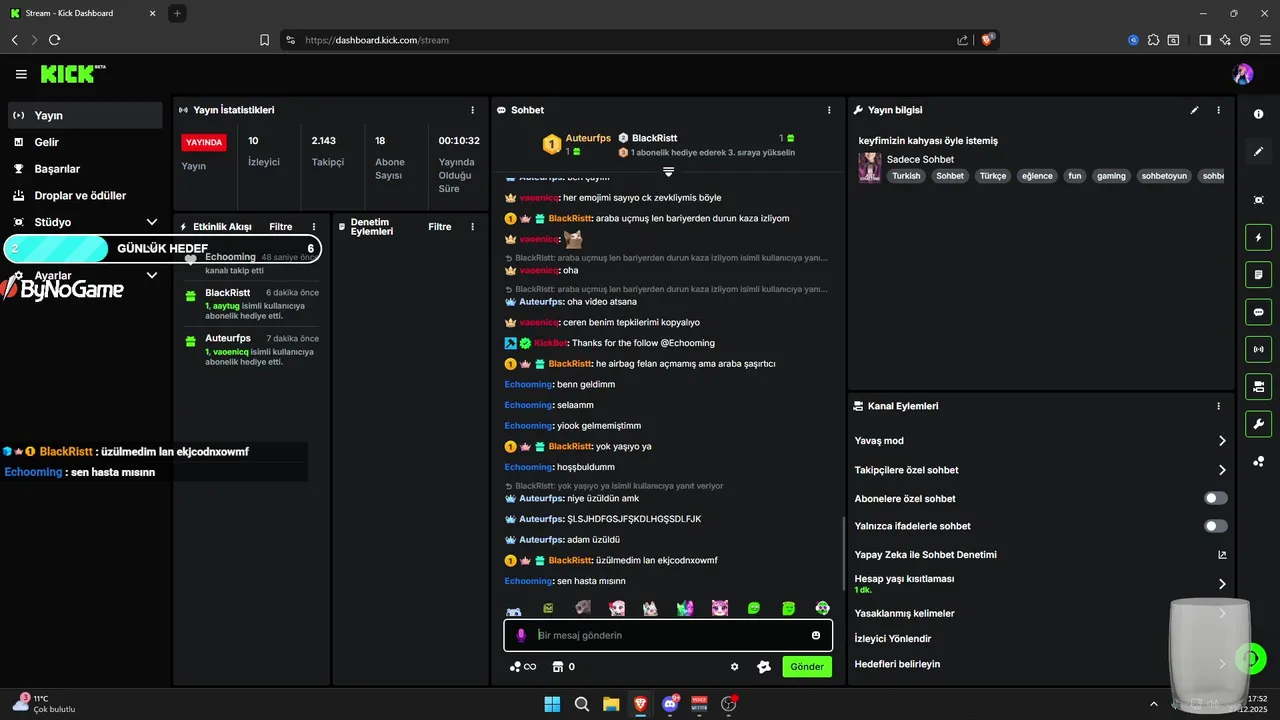Click the Brave shields icon in address bar
Screen dimensions: 1280x720
coord(988,40)
